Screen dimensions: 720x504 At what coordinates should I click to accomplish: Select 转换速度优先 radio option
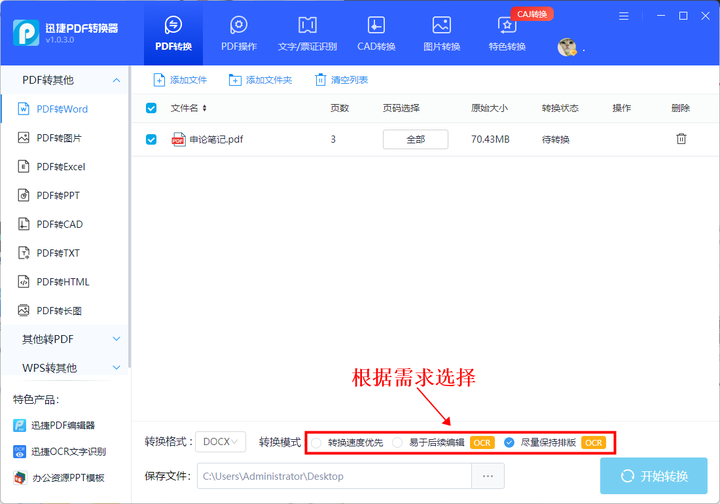[317, 442]
